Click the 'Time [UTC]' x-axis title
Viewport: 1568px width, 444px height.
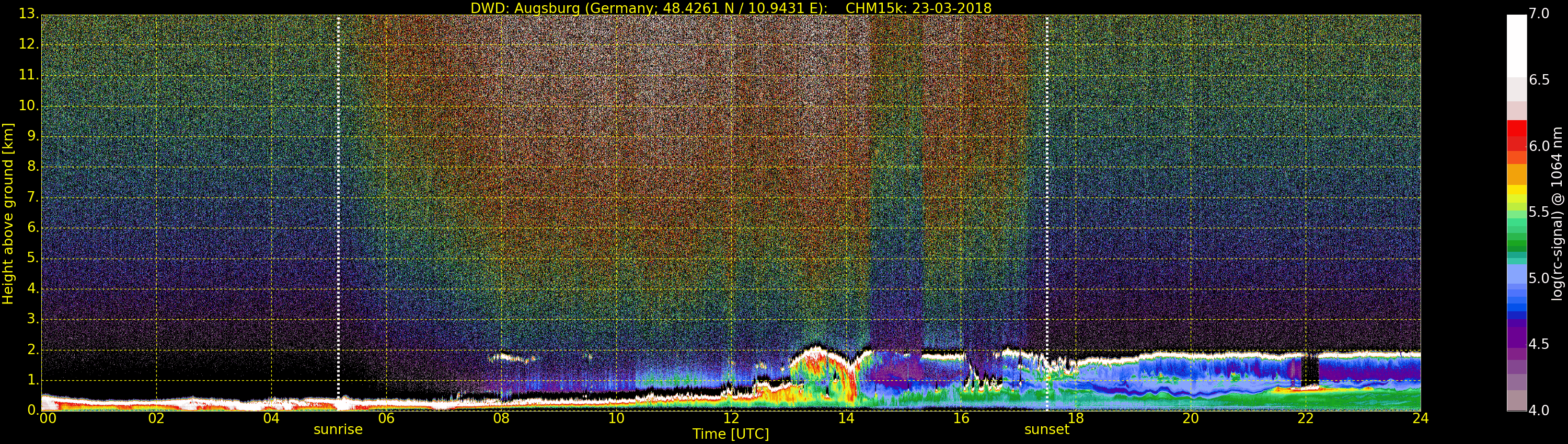(x=731, y=434)
